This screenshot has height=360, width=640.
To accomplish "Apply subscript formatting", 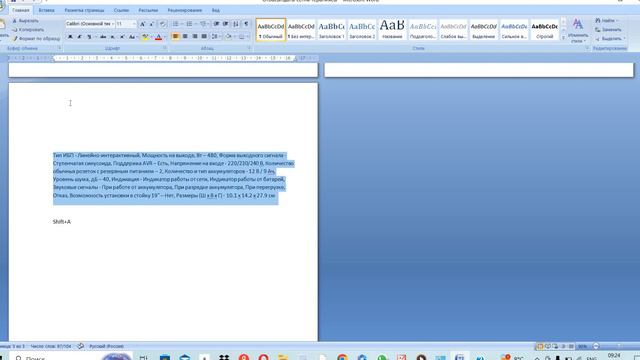I will 113,37.
